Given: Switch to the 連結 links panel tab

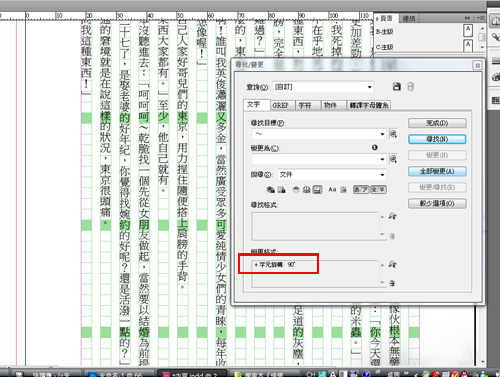Looking at the screenshot, I should point(409,18).
